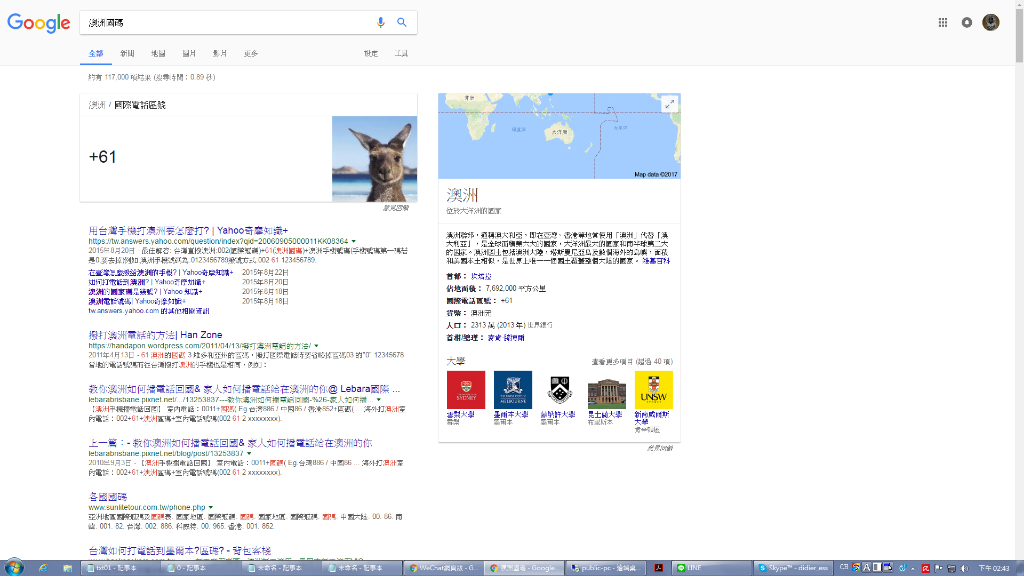1024x576 pixels.
Task: Click the magnifying glass search button
Action: coord(402,22)
